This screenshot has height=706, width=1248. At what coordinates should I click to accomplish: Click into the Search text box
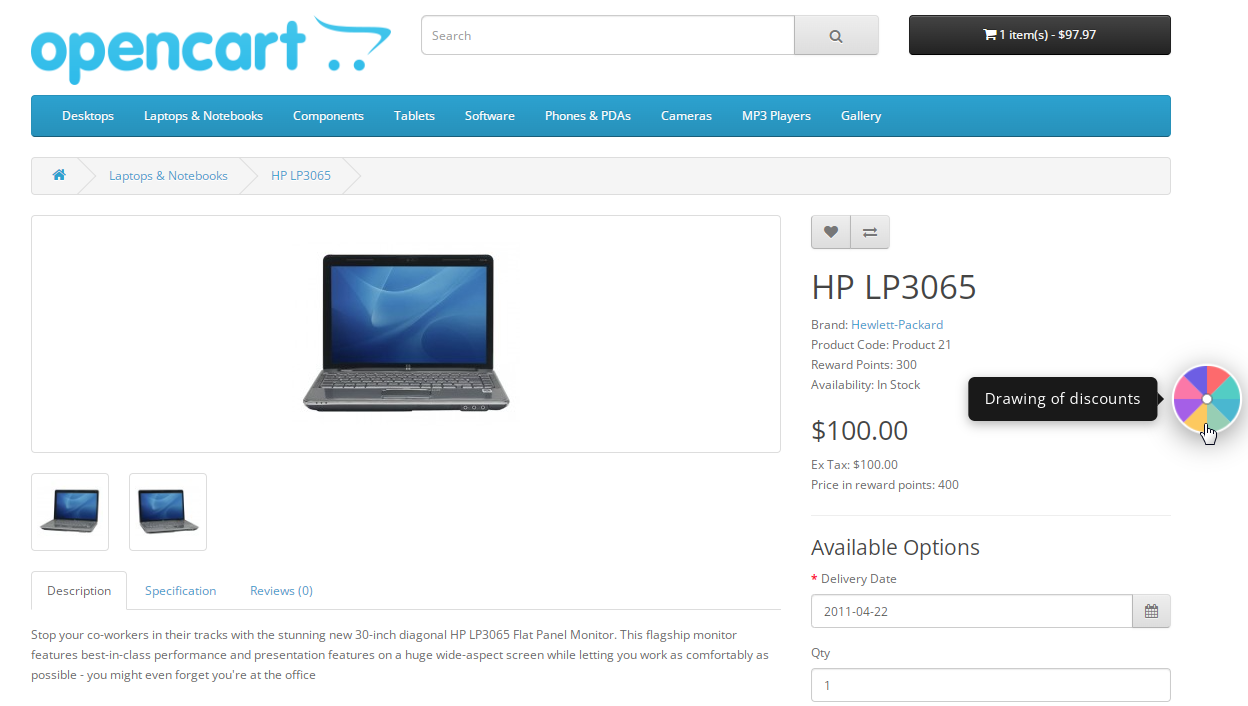(x=608, y=35)
